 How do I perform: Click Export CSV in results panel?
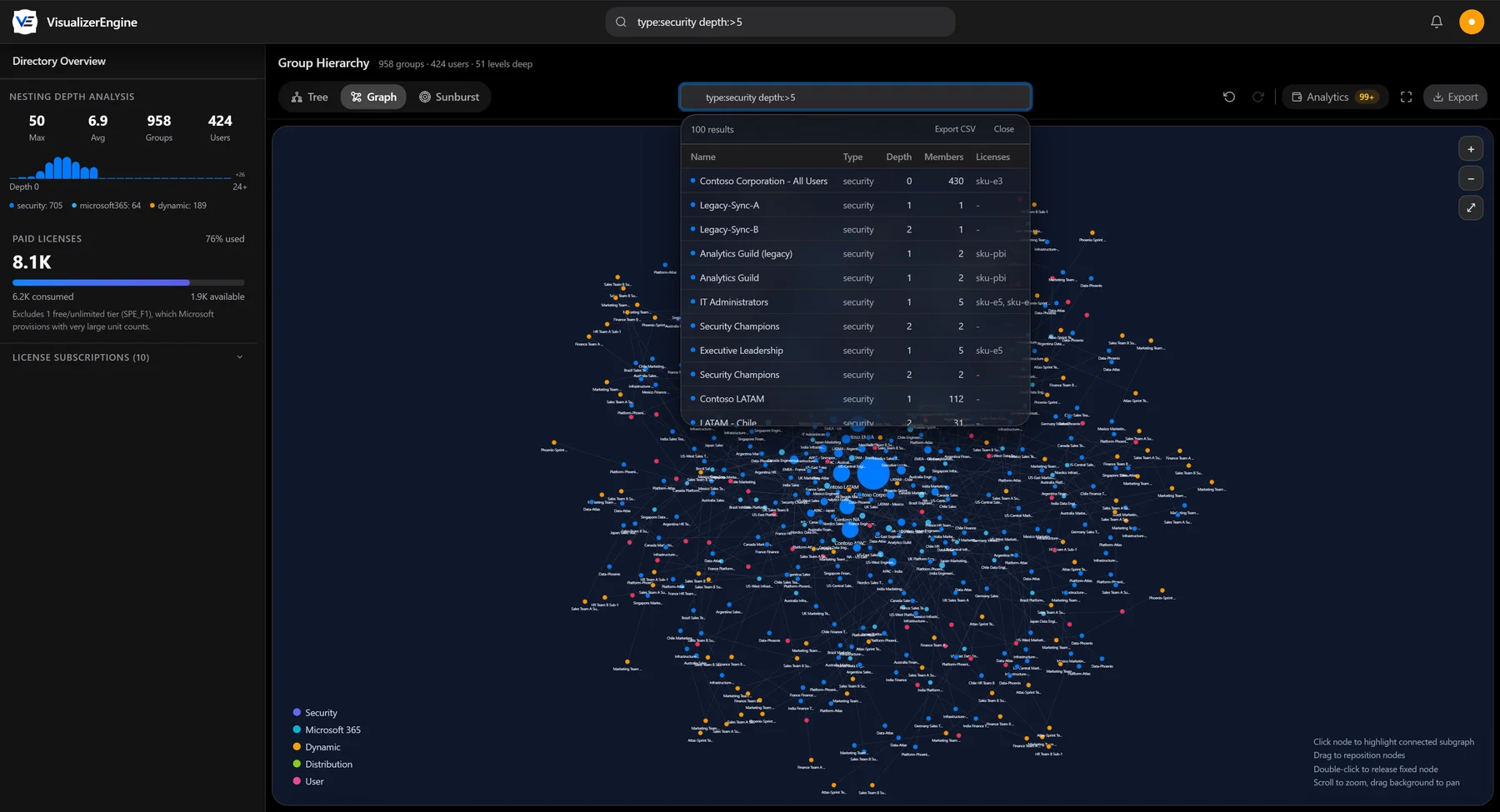coord(955,129)
